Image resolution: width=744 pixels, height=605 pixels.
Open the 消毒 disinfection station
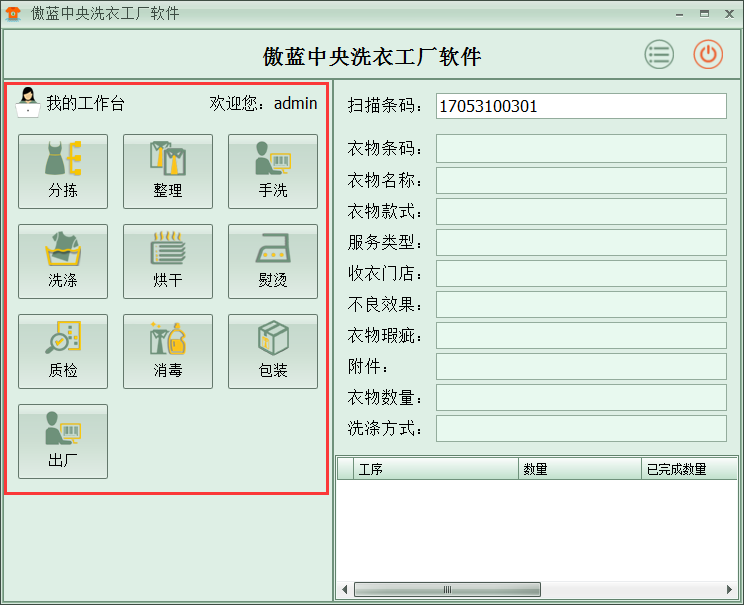click(167, 351)
